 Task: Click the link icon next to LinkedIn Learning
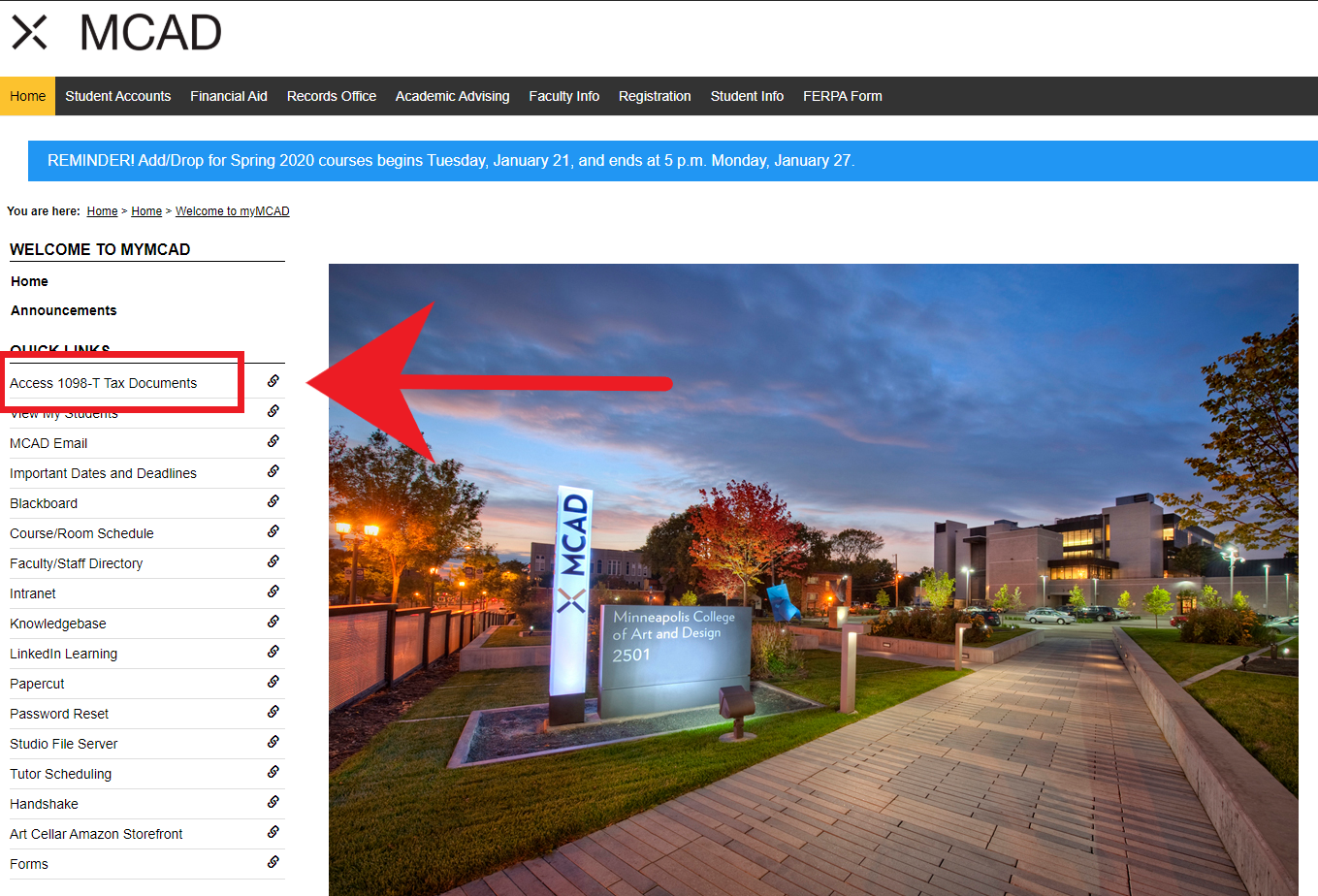coord(273,652)
